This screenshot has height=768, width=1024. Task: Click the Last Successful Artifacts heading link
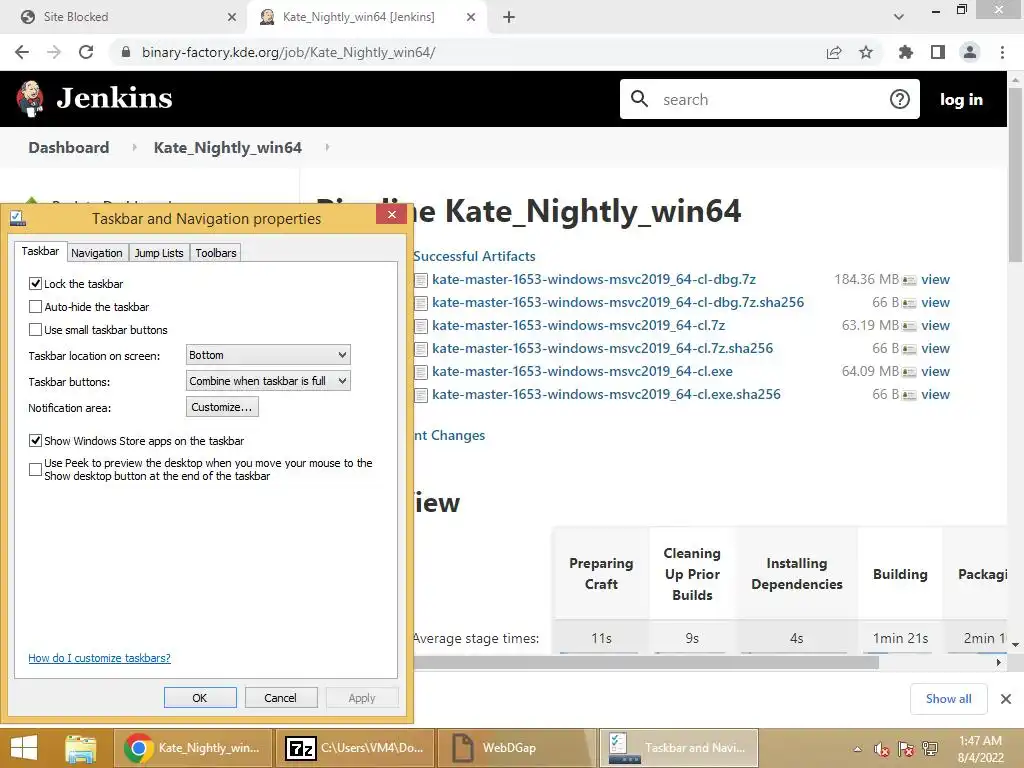point(474,256)
